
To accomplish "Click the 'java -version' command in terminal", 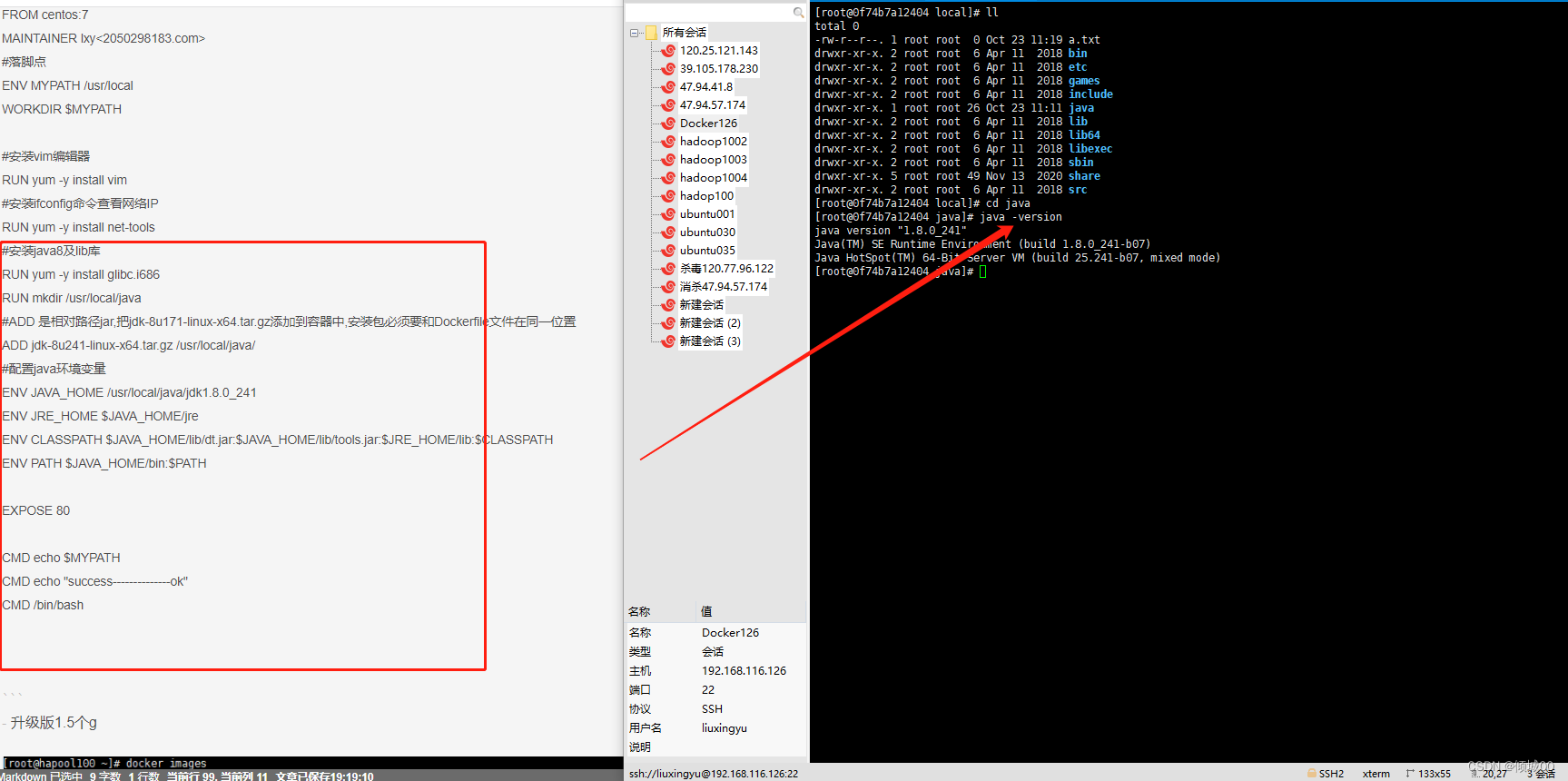I will click(x=1021, y=217).
